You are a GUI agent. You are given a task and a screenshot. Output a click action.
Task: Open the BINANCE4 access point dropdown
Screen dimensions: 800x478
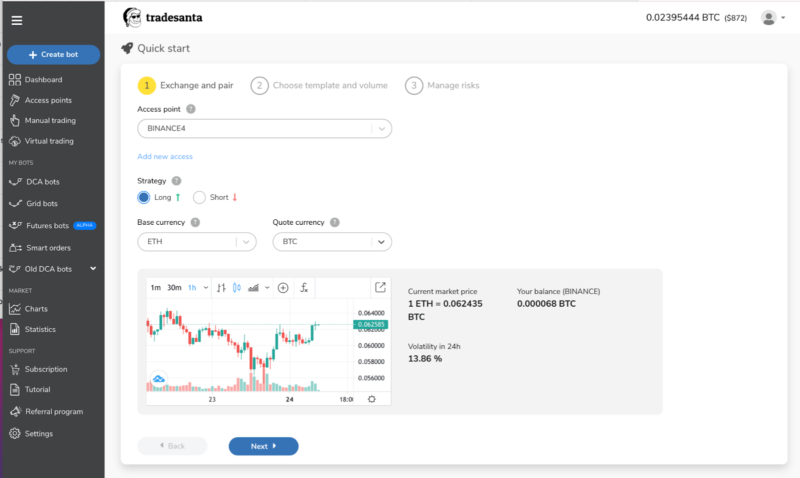[264, 129]
